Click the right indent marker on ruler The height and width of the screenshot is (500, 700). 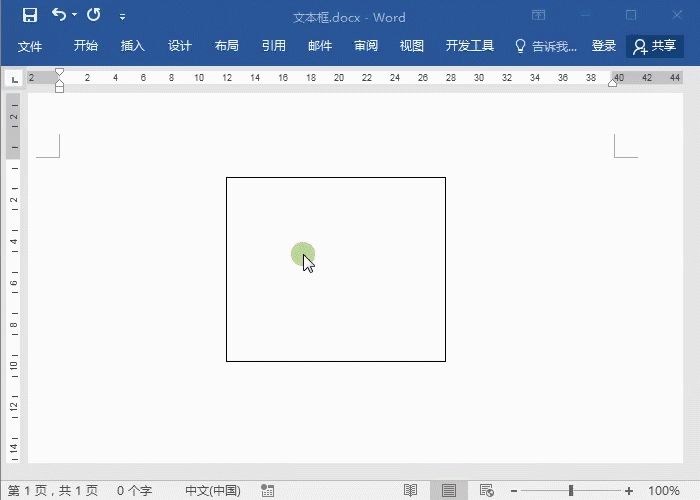612,83
